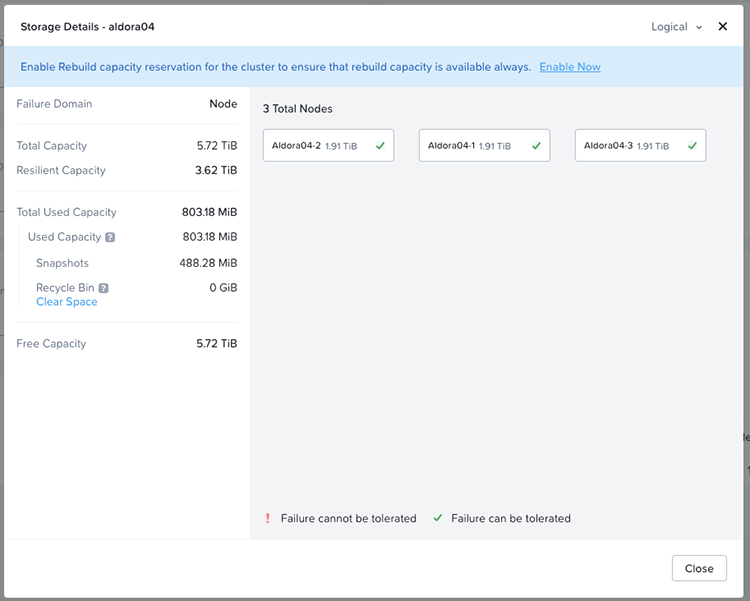Click the Resilient Capacity 3.62 TiB value
This screenshot has height=601, width=750.
pyautogui.click(x=216, y=170)
